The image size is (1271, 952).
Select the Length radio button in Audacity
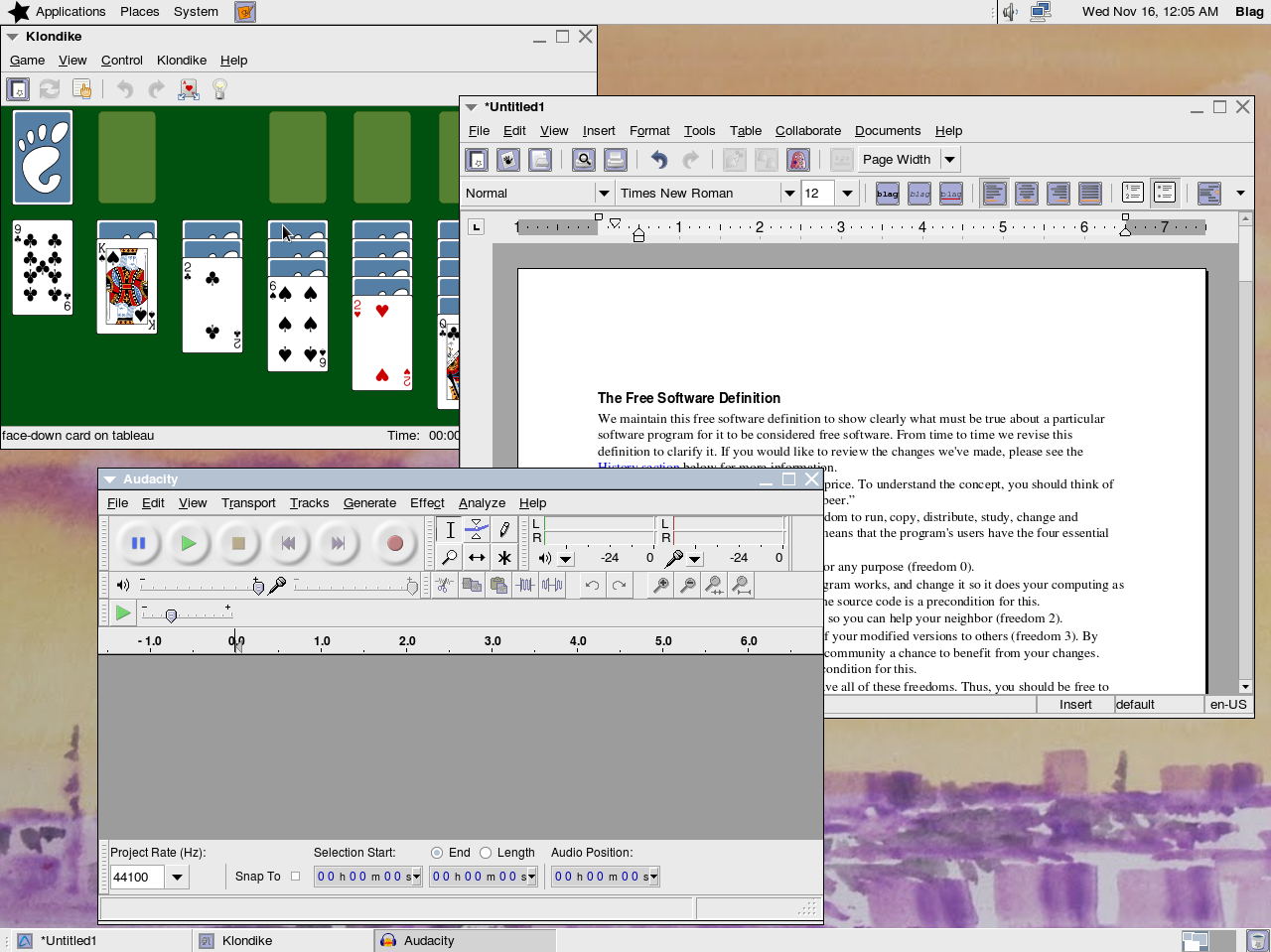click(486, 853)
